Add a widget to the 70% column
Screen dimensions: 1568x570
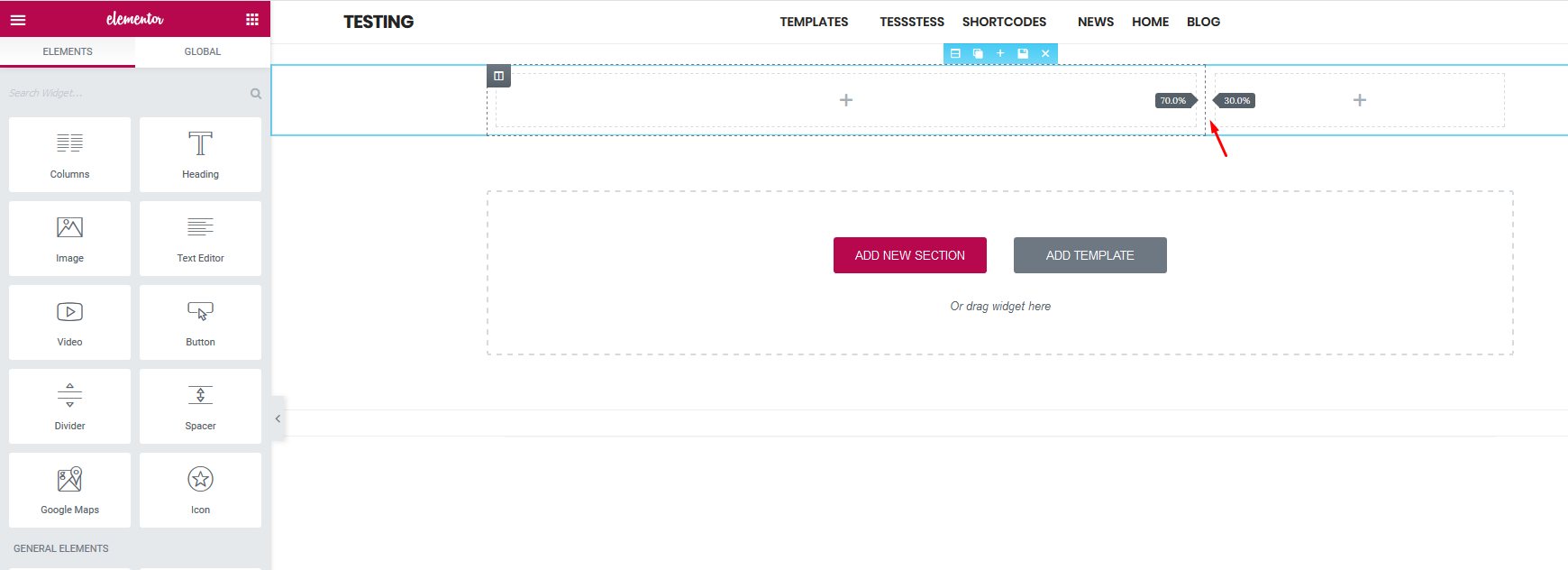[845, 100]
